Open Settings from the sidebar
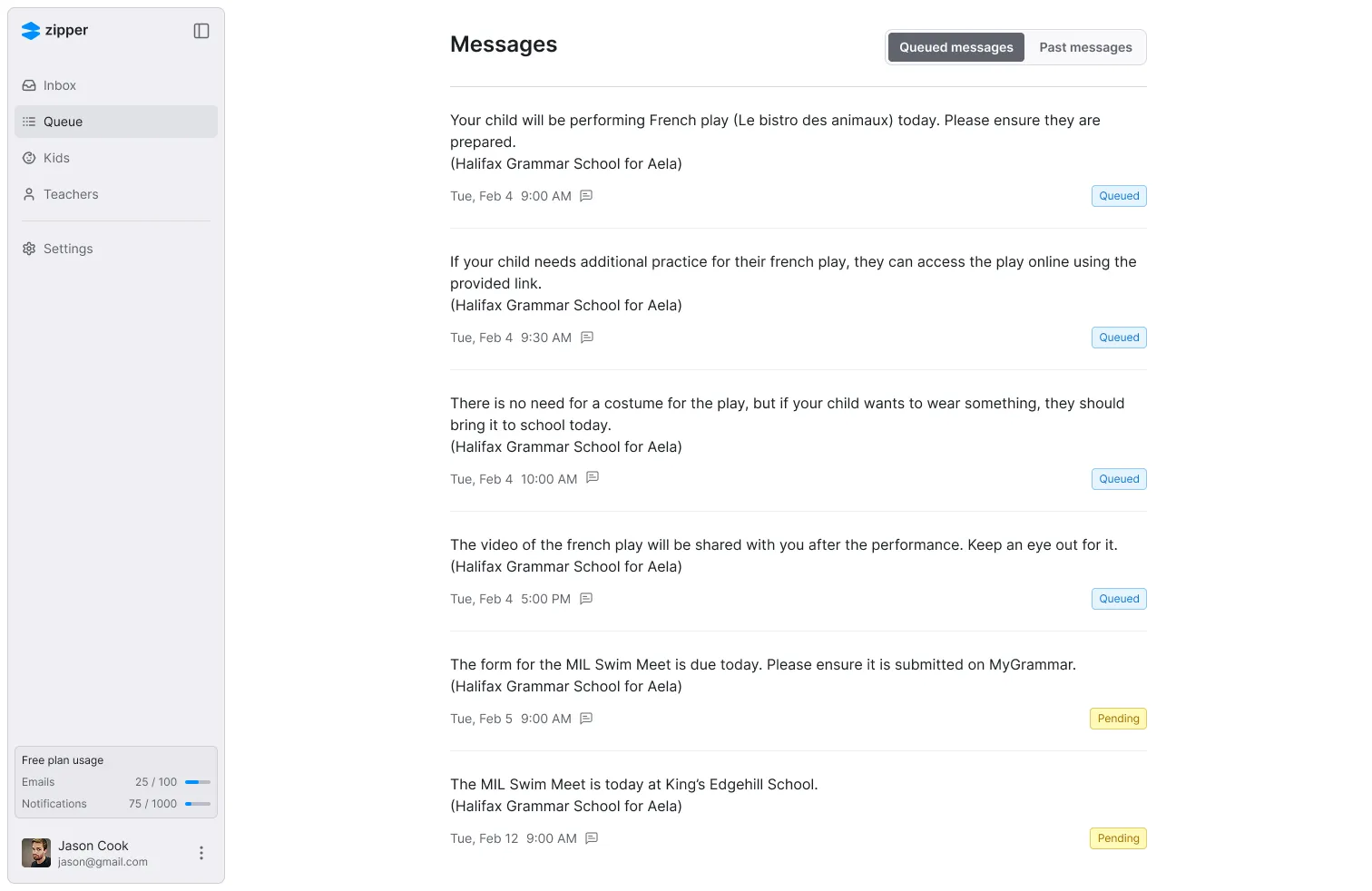The height and width of the screenshot is (891, 1372). click(68, 249)
